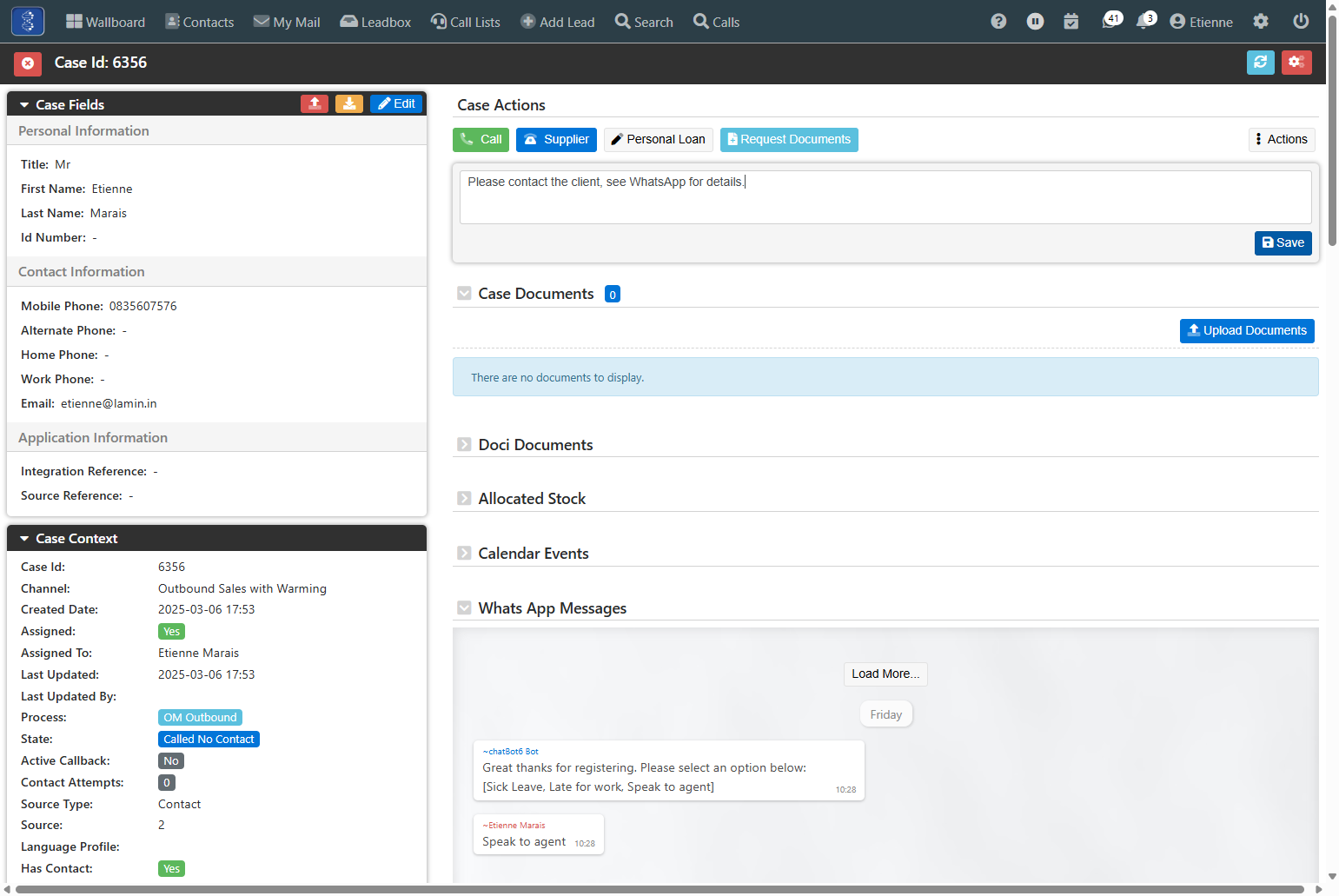Open the Calls search
1339x896 pixels.
(x=717, y=22)
